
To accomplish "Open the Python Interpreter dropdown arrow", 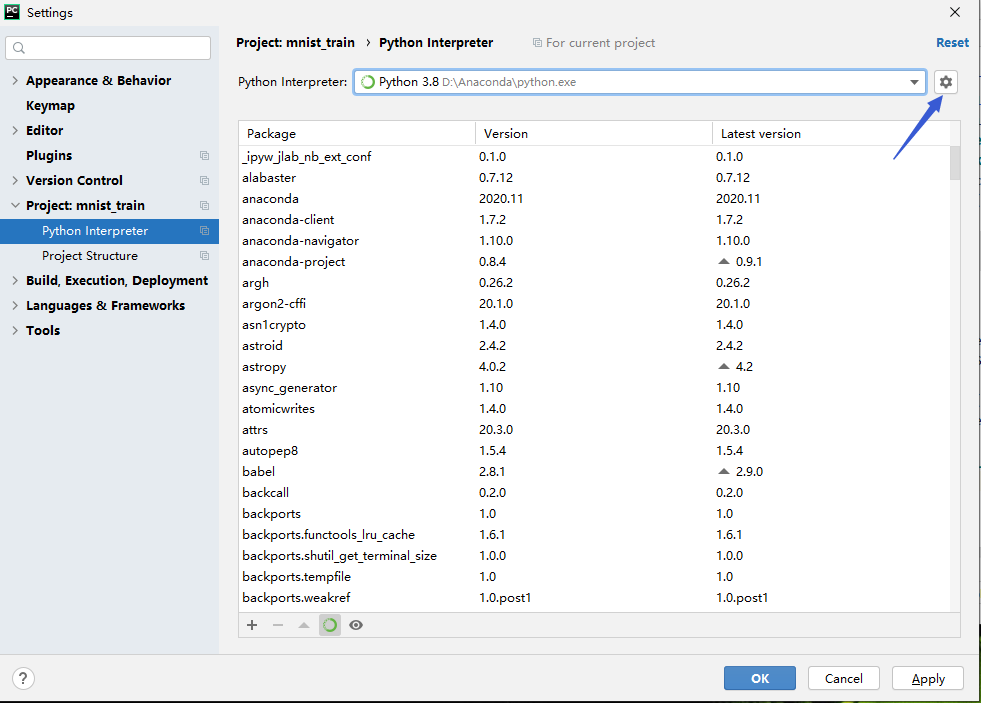I will (x=914, y=82).
